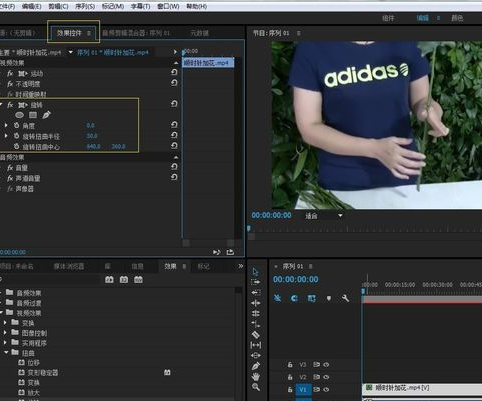The image size is (482, 401).
Task: Select the Hand tool
Action: [255, 377]
